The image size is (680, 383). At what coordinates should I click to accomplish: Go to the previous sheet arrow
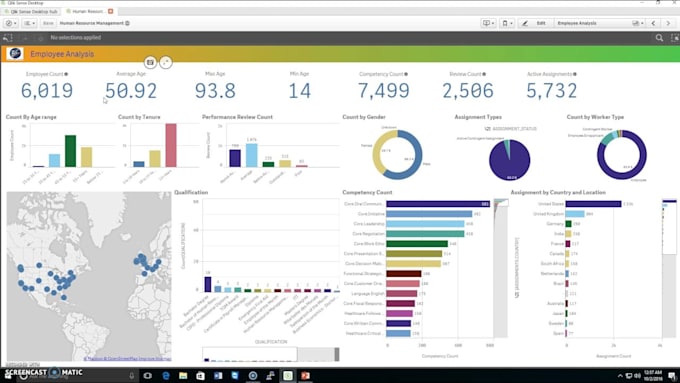pyautogui.click(x=654, y=23)
